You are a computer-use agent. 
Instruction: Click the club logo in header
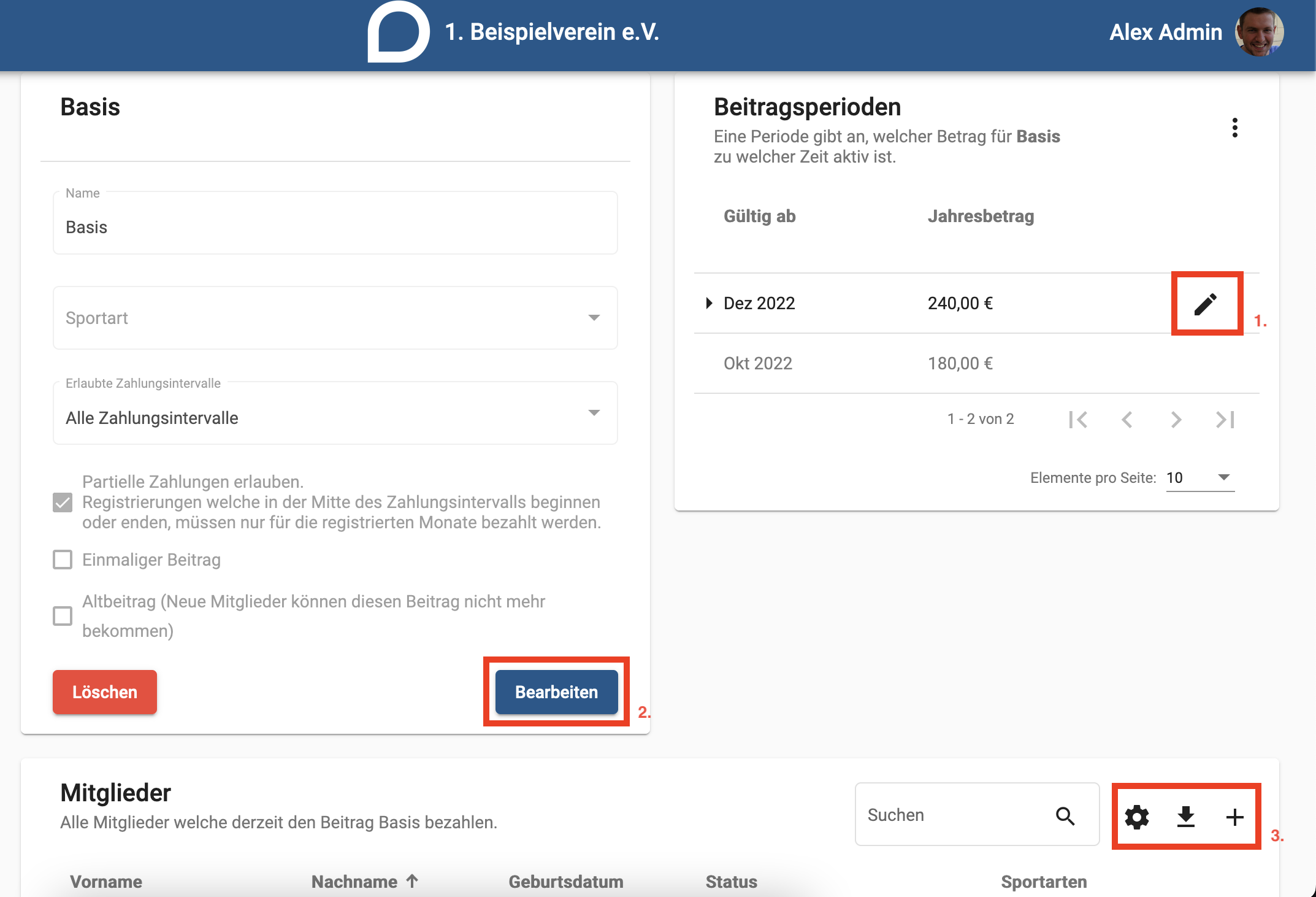tap(398, 32)
